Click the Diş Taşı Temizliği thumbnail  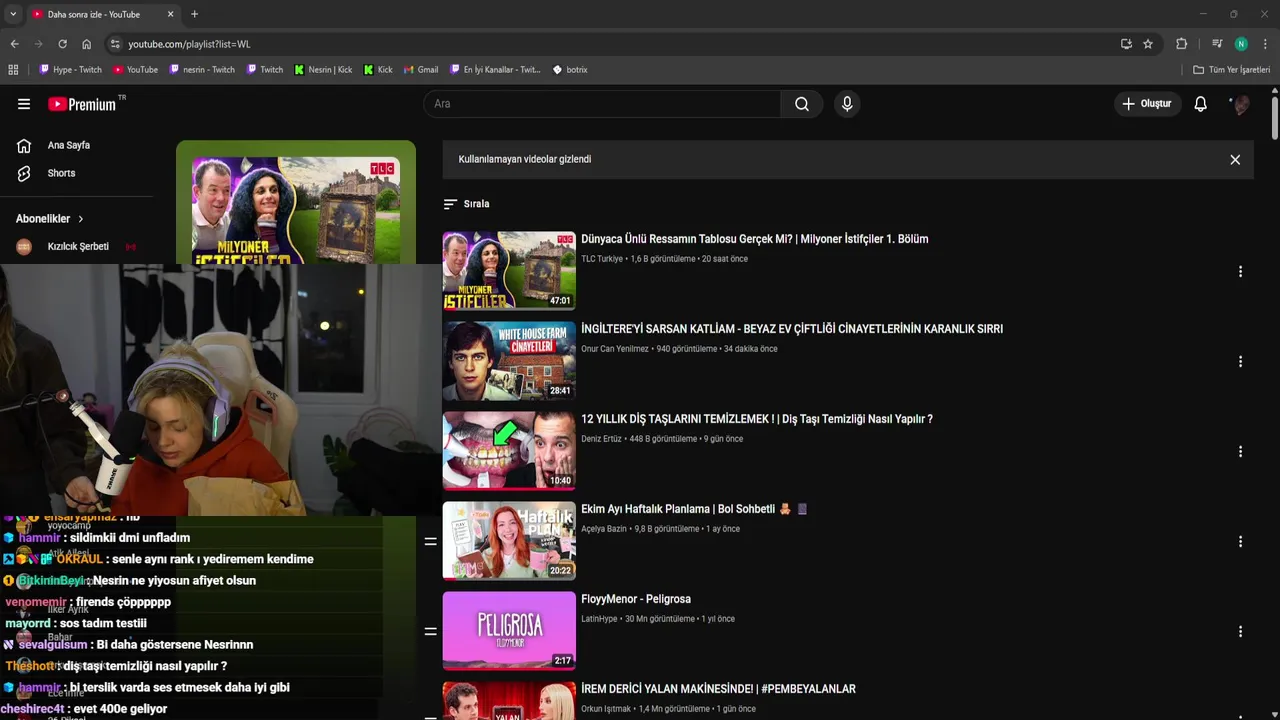[509, 451]
